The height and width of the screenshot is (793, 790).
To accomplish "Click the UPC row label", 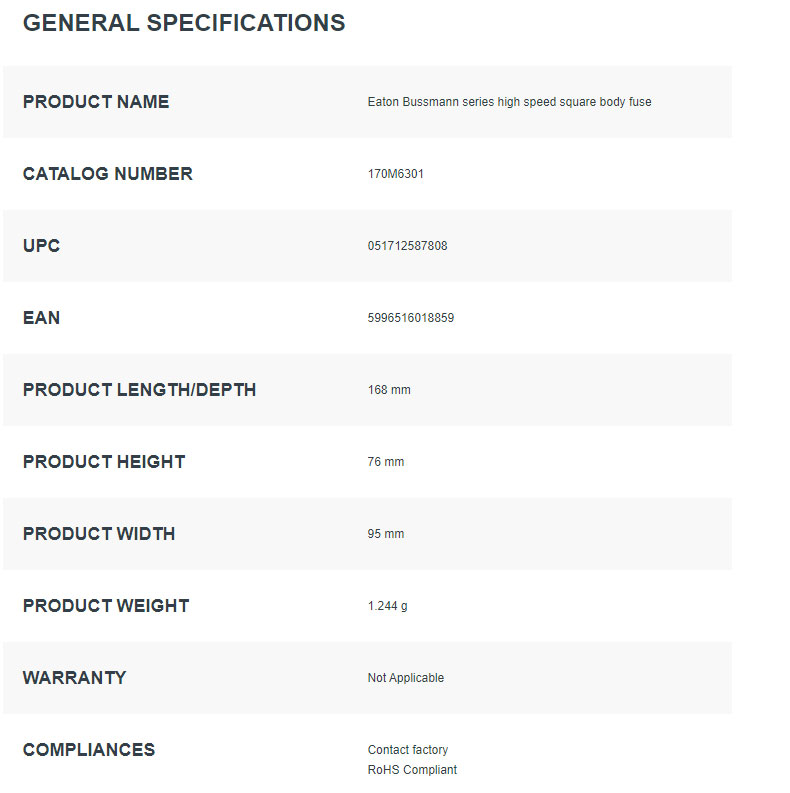I will (42, 246).
